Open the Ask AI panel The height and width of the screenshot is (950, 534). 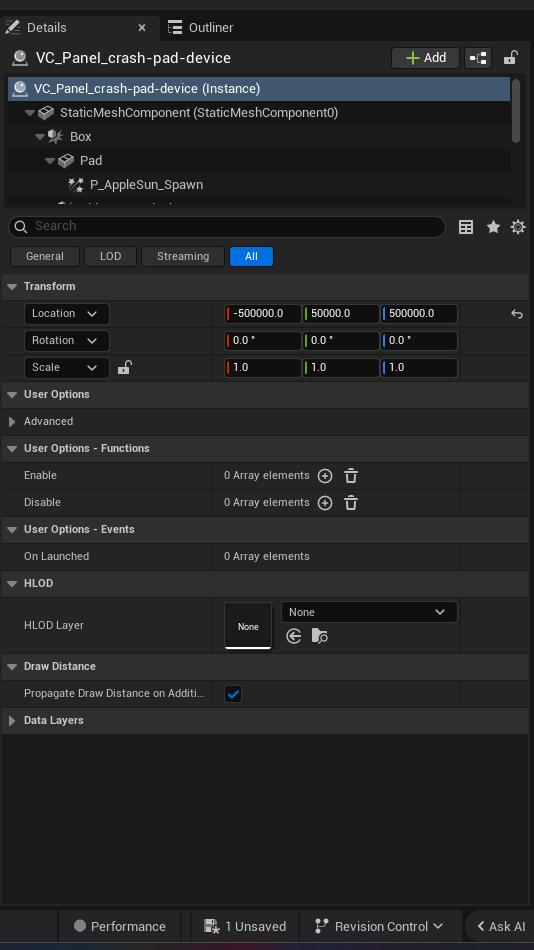[x=501, y=926]
